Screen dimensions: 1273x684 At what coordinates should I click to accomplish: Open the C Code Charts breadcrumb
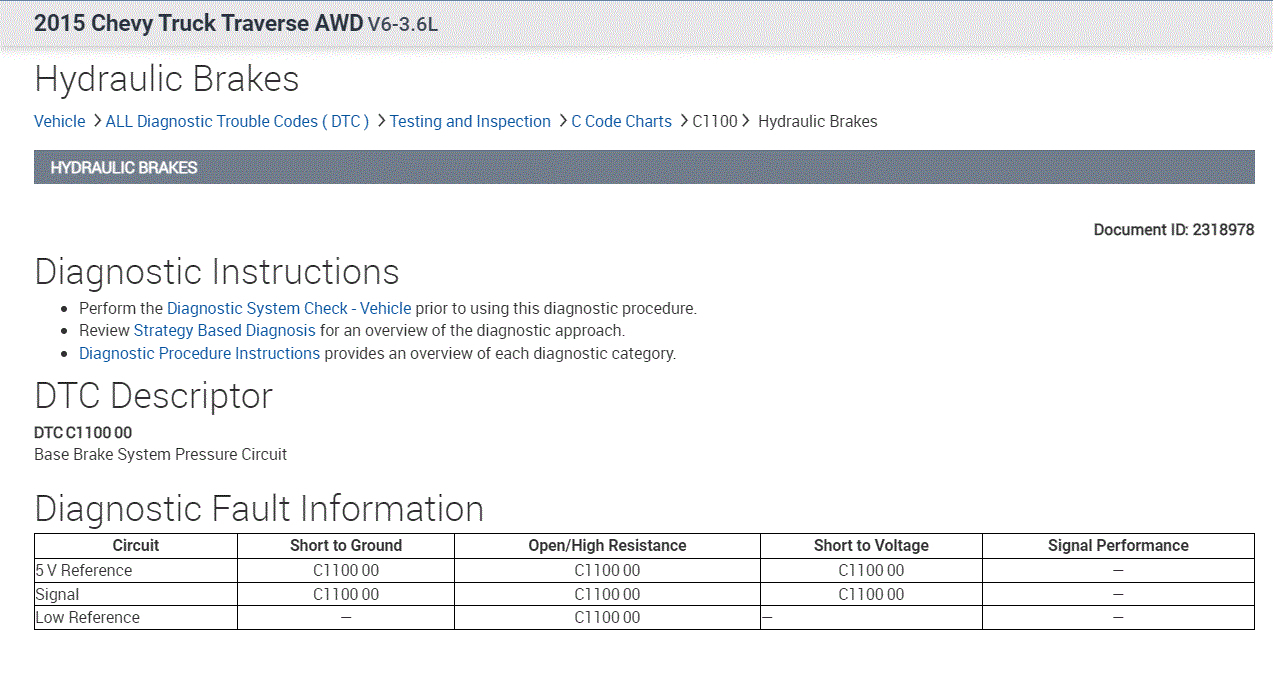click(621, 121)
